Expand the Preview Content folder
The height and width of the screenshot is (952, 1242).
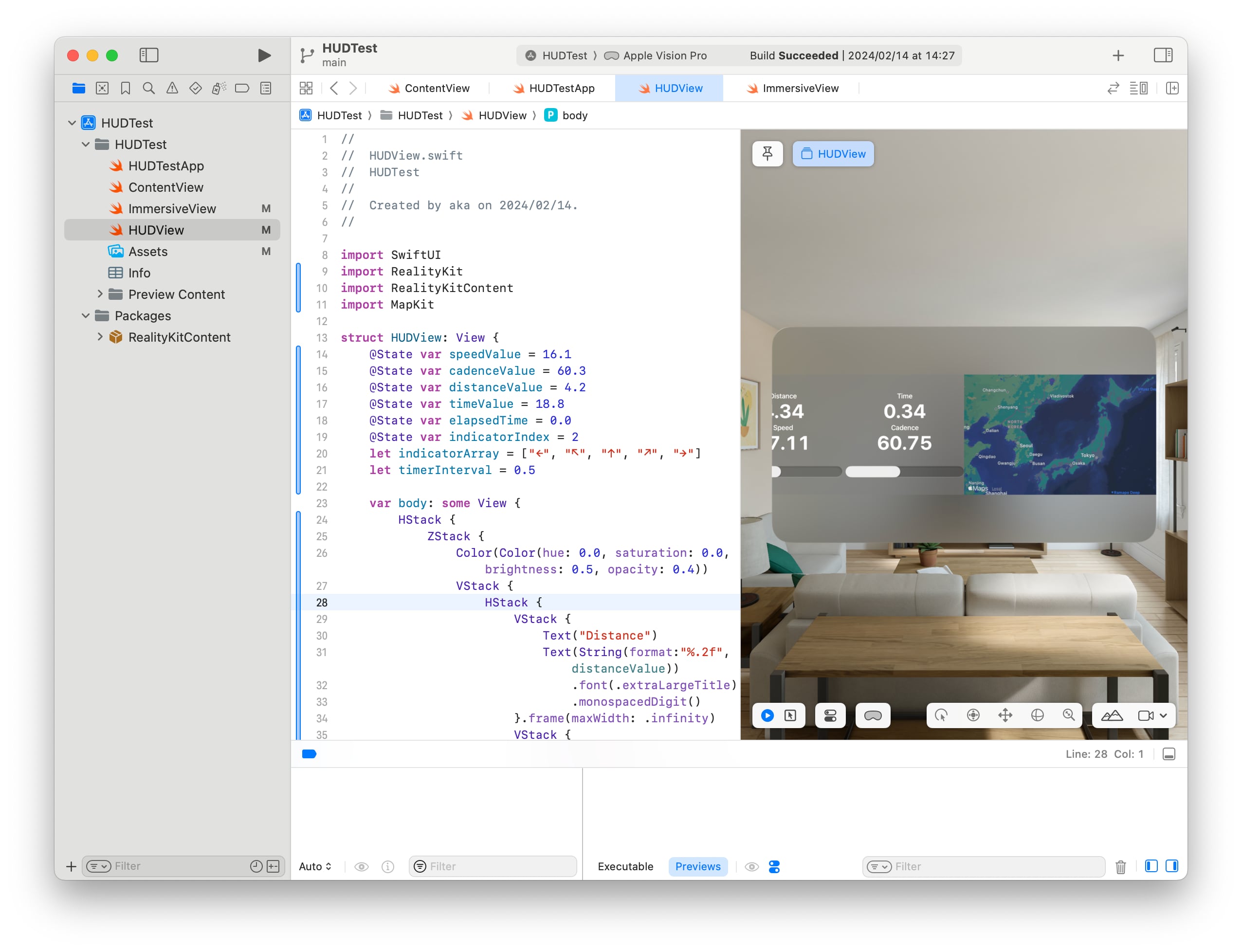coord(100,294)
